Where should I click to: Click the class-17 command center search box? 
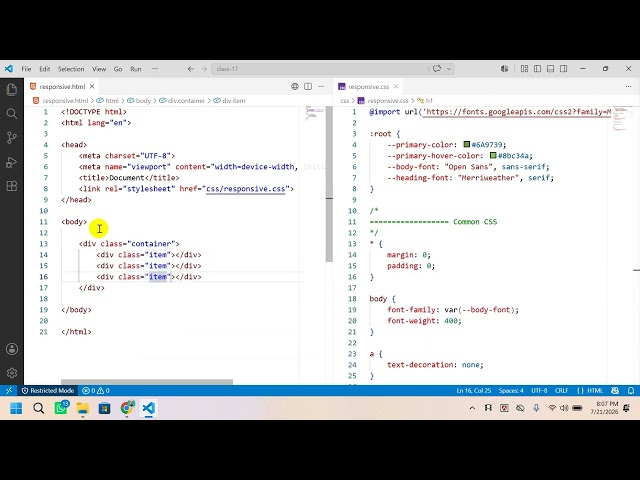(320, 69)
